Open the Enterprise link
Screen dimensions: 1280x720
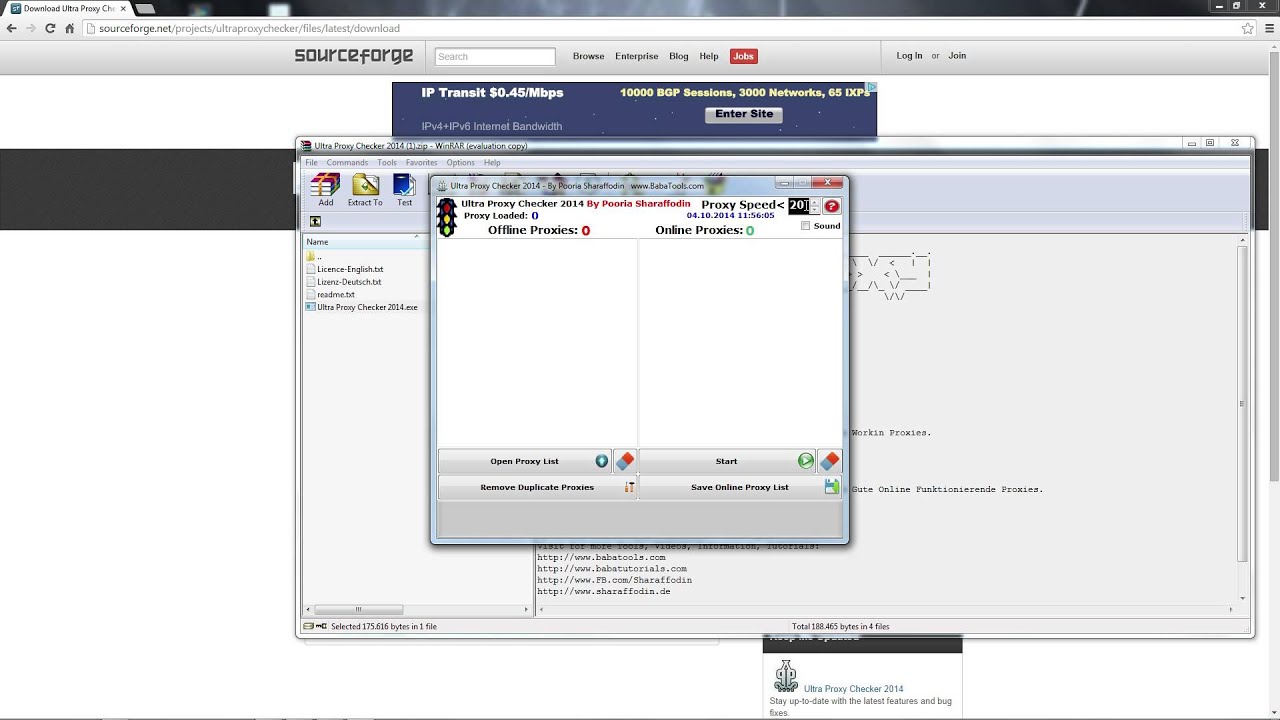pos(637,56)
